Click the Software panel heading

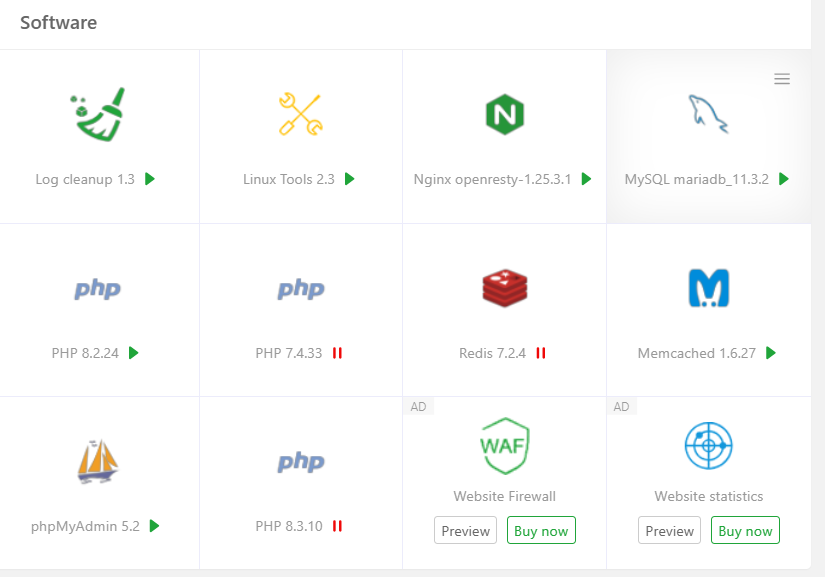[x=58, y=22]
